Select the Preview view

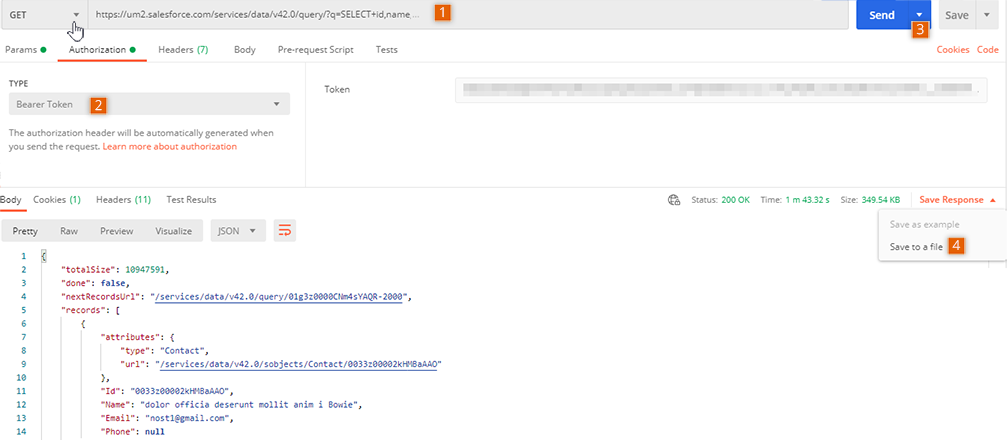[117, 231]
